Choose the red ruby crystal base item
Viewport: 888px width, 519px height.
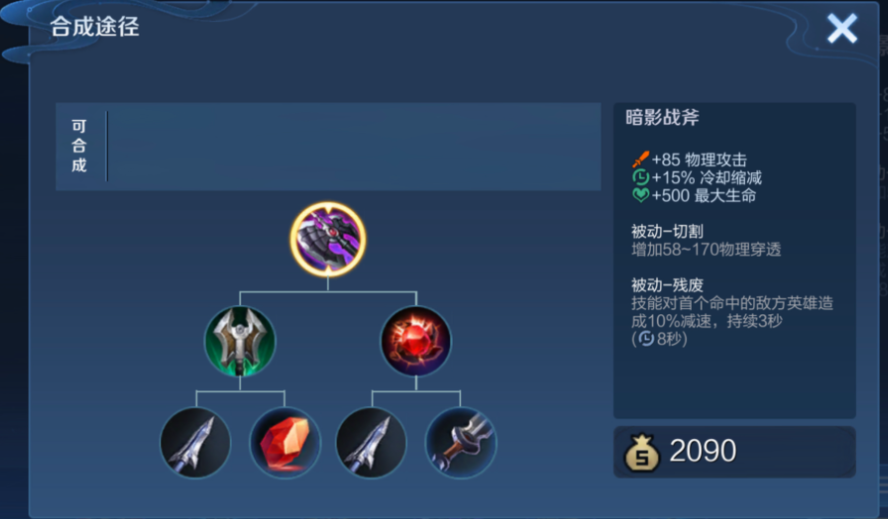(x=284, y=443)
